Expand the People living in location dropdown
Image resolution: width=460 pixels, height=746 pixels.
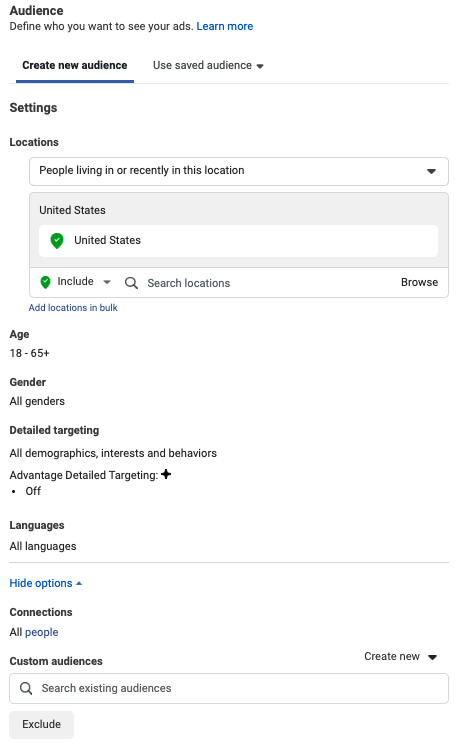(x=239, y=171)
